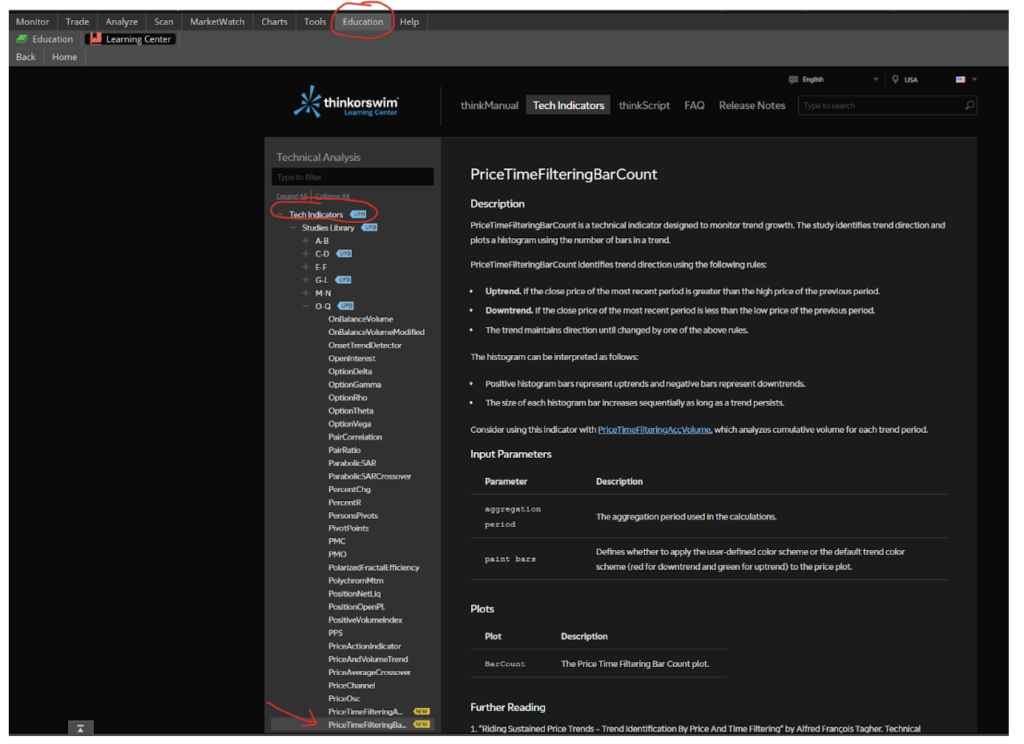Click the scroll-to-top arrow button
This screenshot has height=744, width=1024.
point(80,728)
